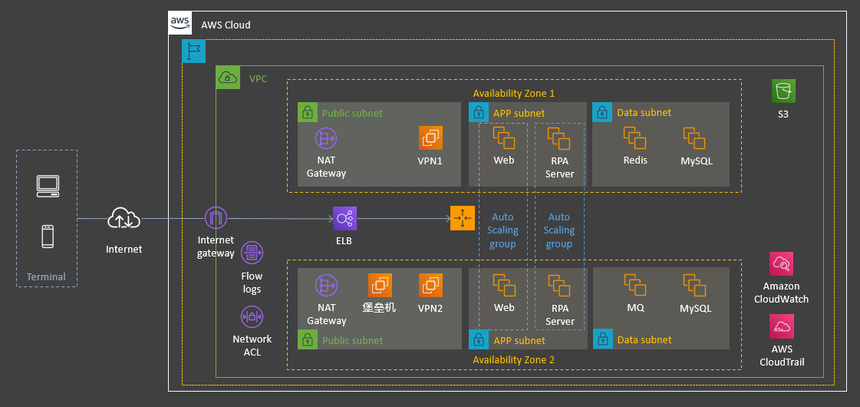The width and height of the screenshot is (860, 407).
Task: Select the MQ label text
Action: 636,308
